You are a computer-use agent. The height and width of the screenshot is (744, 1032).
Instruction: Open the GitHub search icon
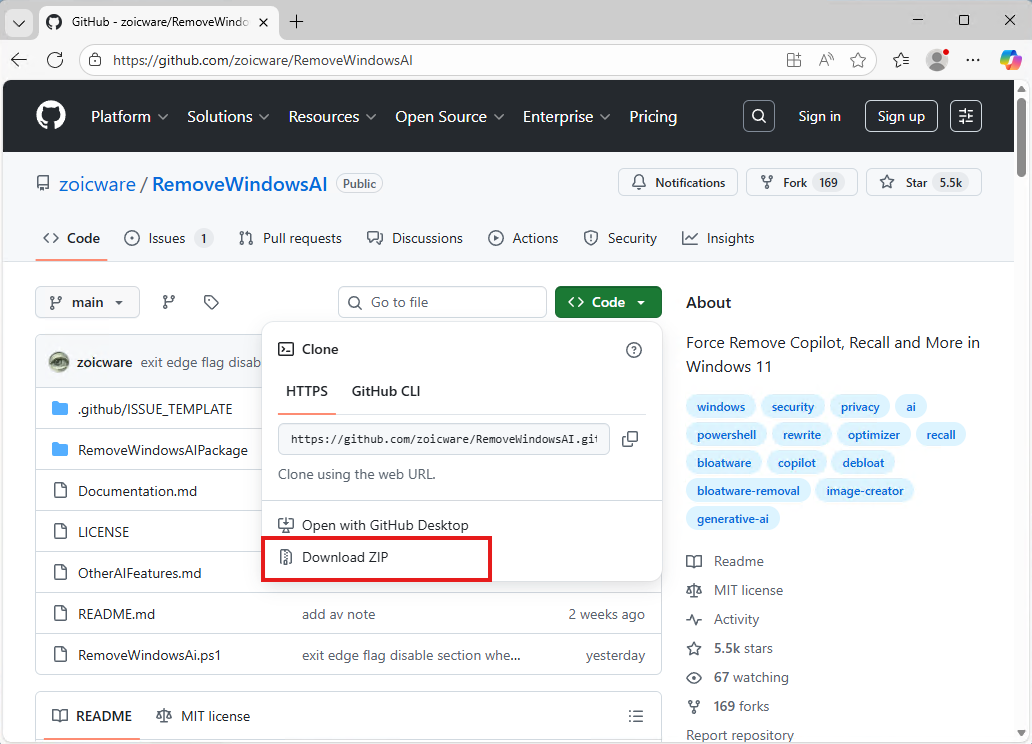coord(759,116)
